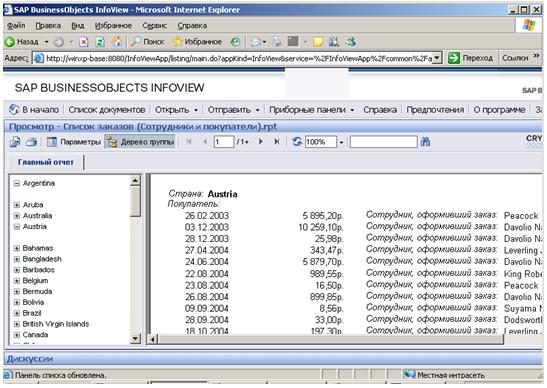
Task: Expand the Belgium tree node
Action: (x=16, y=281)
